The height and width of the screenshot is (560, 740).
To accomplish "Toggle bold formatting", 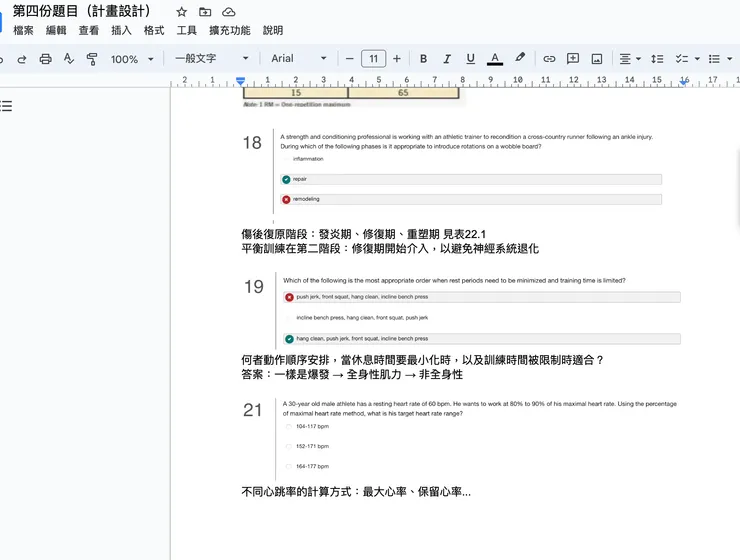I will tap(423, 59).
